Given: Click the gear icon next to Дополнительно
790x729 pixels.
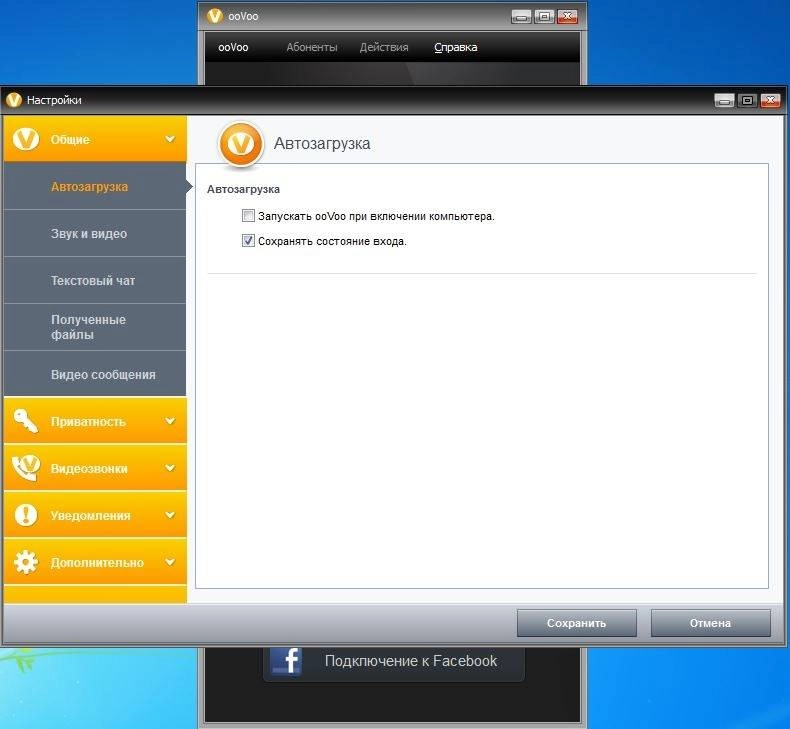Looking at the screenshot, I should (26, 562).
